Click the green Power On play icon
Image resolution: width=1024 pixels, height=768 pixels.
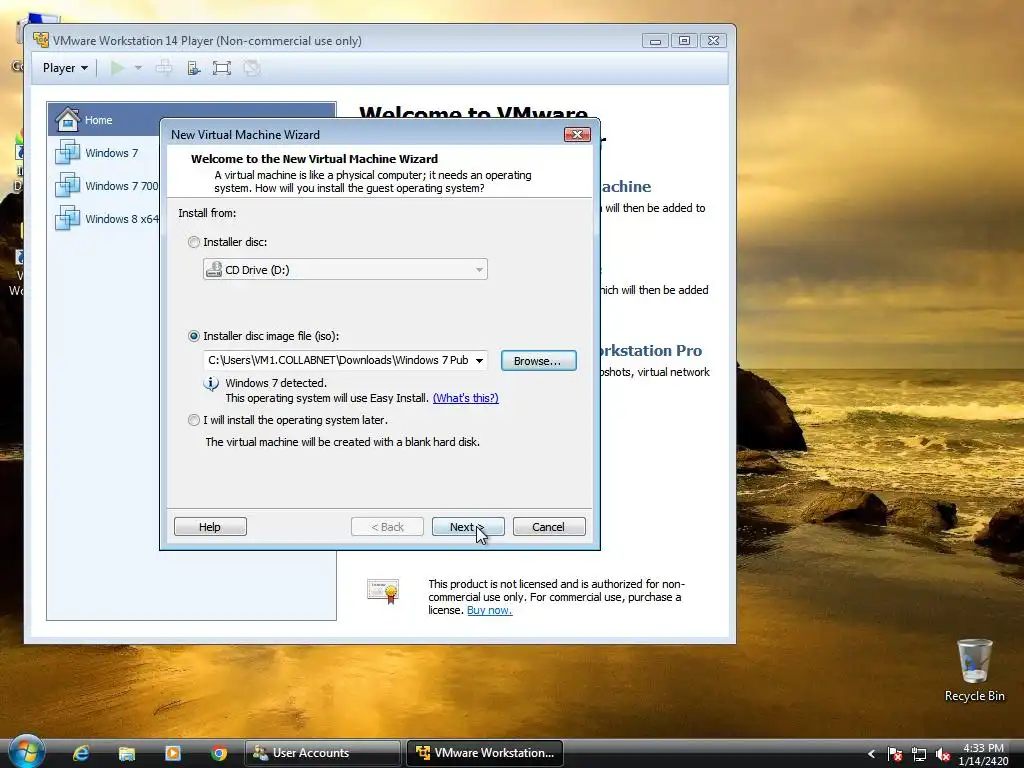tap(118, 68)
